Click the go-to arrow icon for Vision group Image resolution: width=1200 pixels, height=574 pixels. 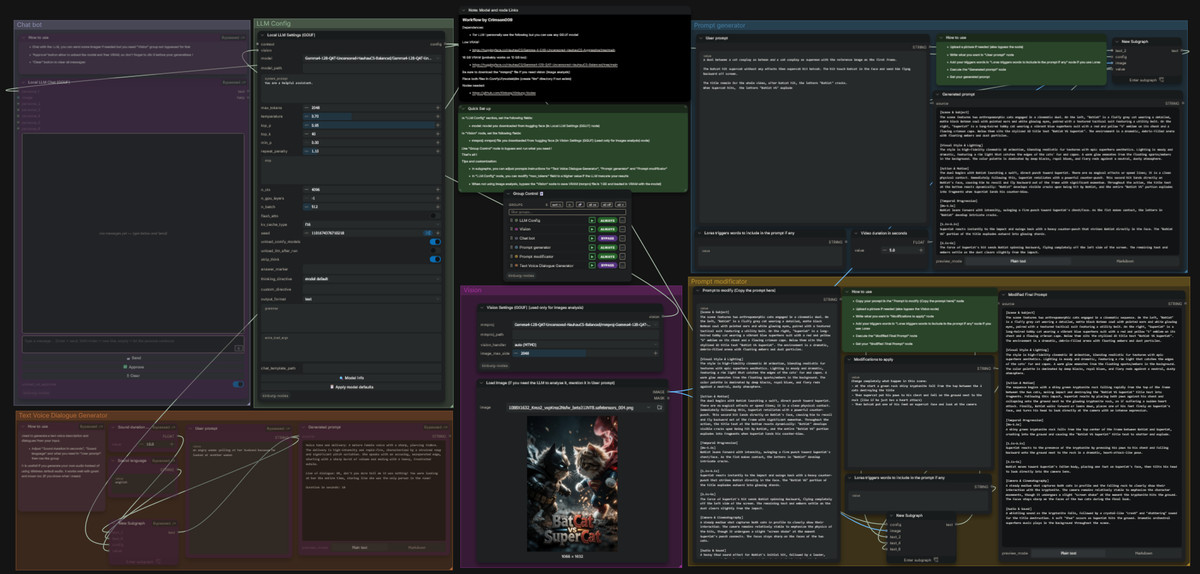tap(592, 229)
